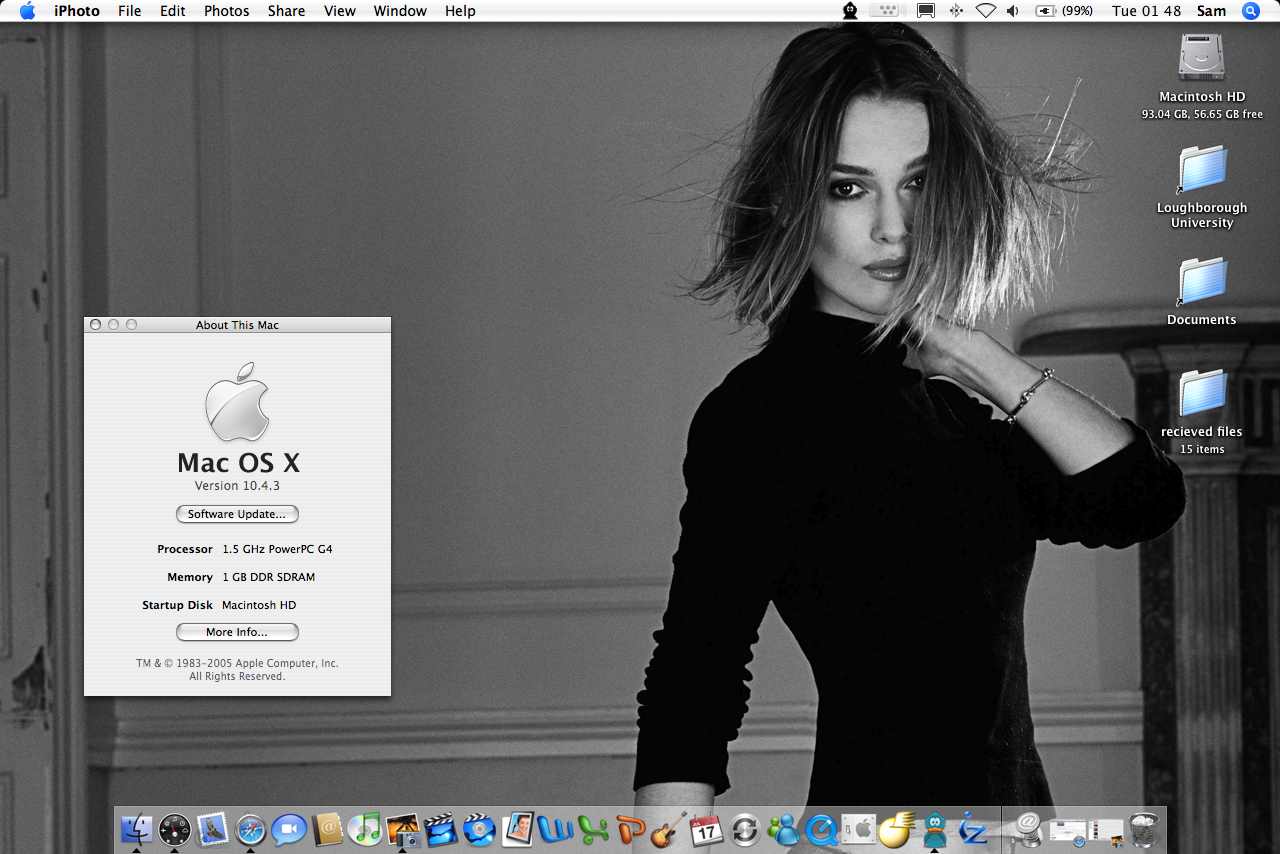The width and height of the screenshot is (1280, 854).
Task: Expand the Sam user switching menu
Action: [x=1211, y=11]
